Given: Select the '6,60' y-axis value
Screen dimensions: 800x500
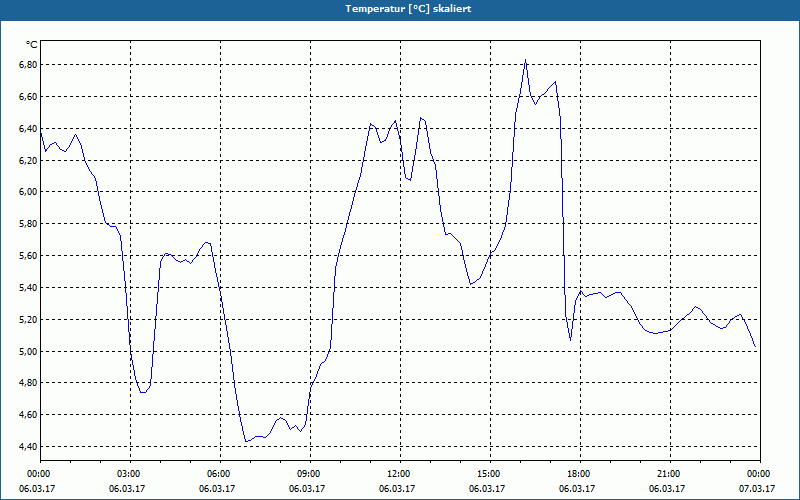Looking at the screenshot, I should 29,96.
